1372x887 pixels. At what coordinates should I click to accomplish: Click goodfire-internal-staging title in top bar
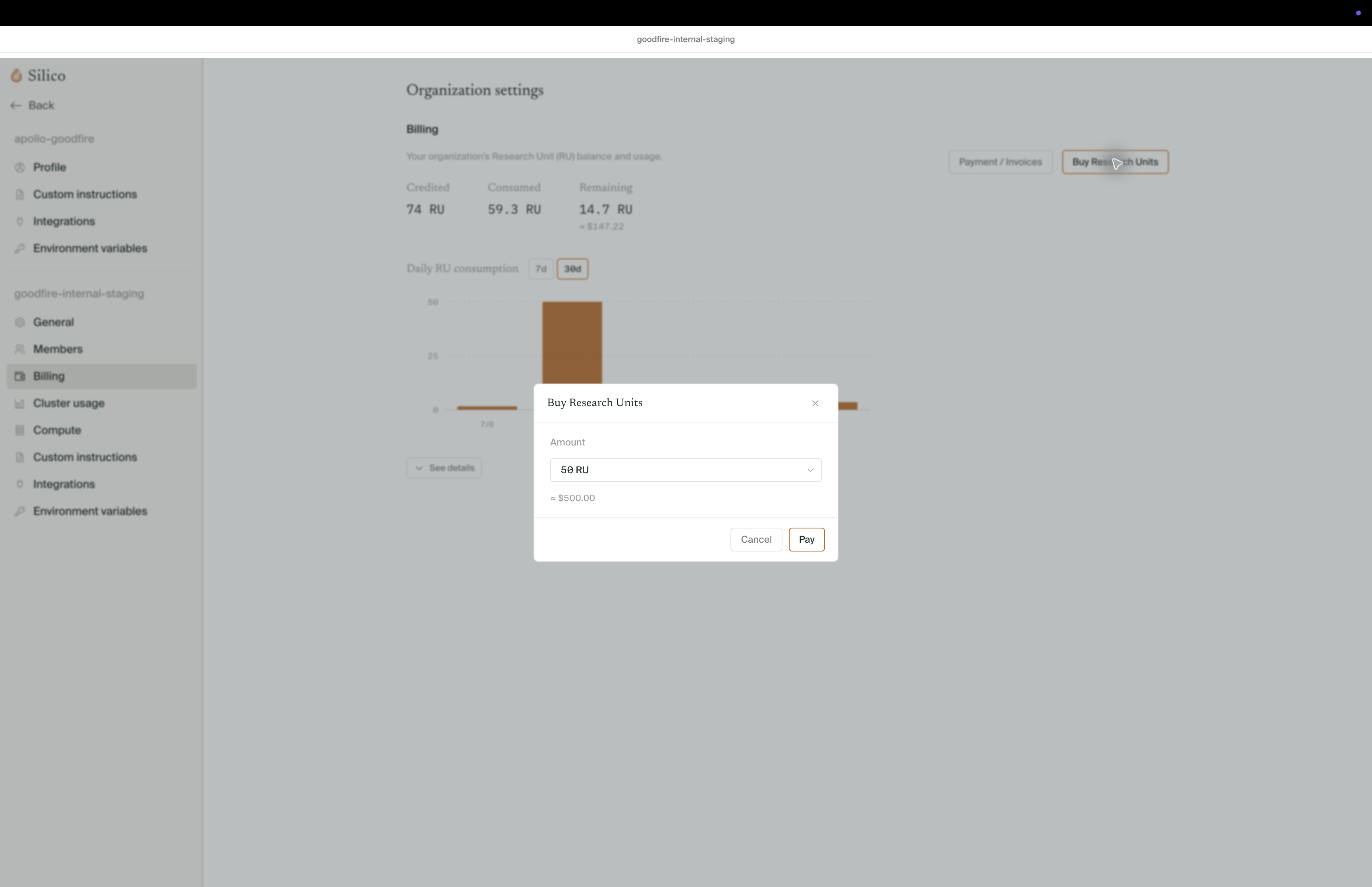[x=686, y=39]
